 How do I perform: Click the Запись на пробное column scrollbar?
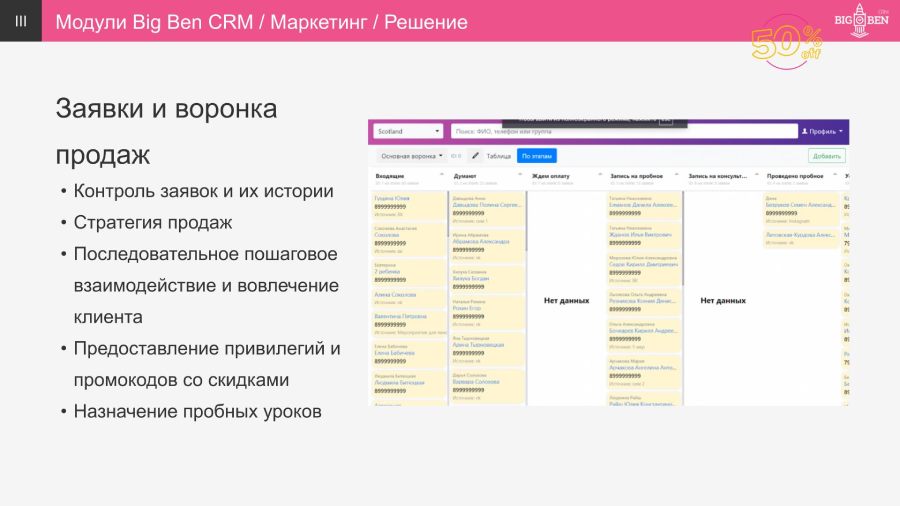click(682, 238)
